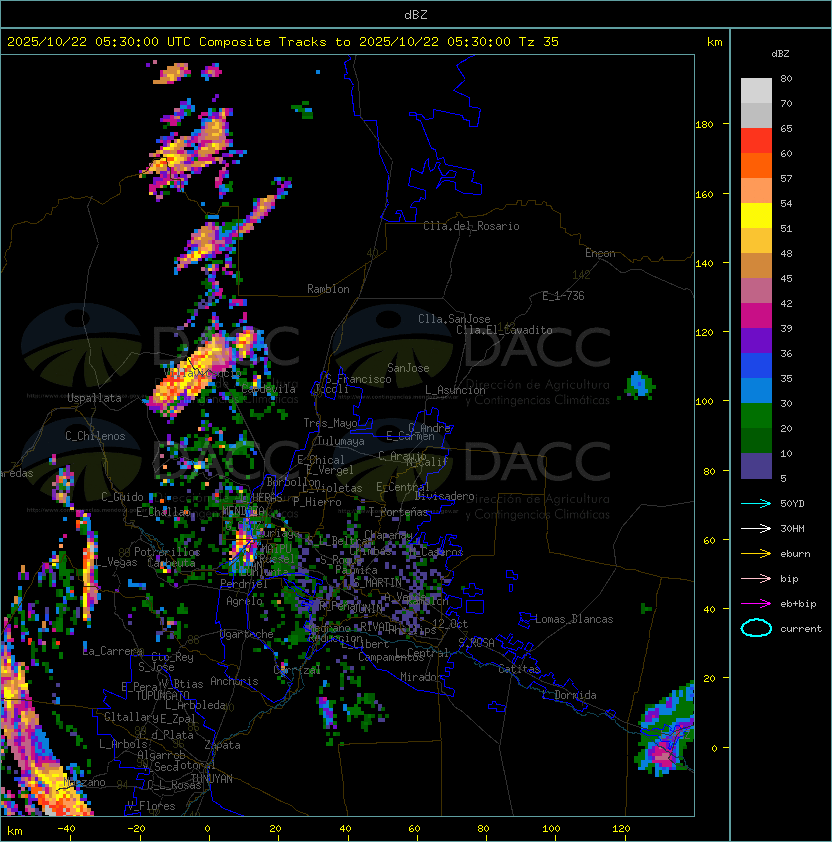This screenshot has width=832, height=842.
Task: Click the Agrelo place label
Action: [x=244, y=601]
